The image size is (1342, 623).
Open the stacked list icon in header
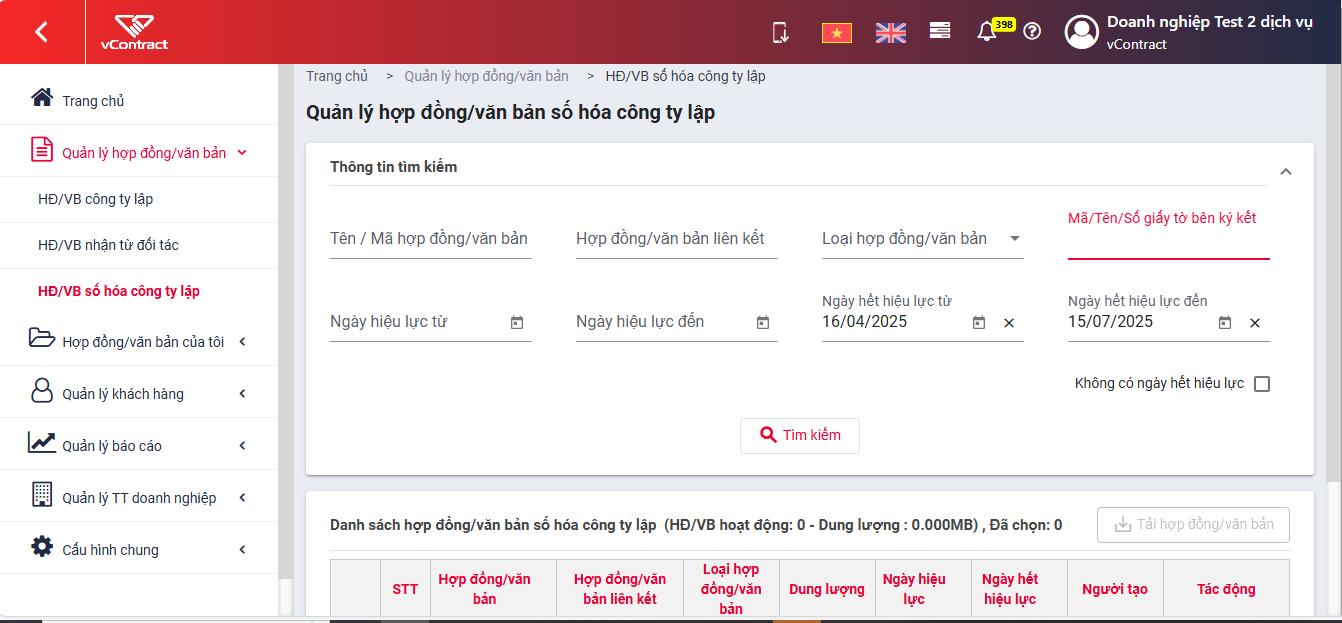(940, 31)
